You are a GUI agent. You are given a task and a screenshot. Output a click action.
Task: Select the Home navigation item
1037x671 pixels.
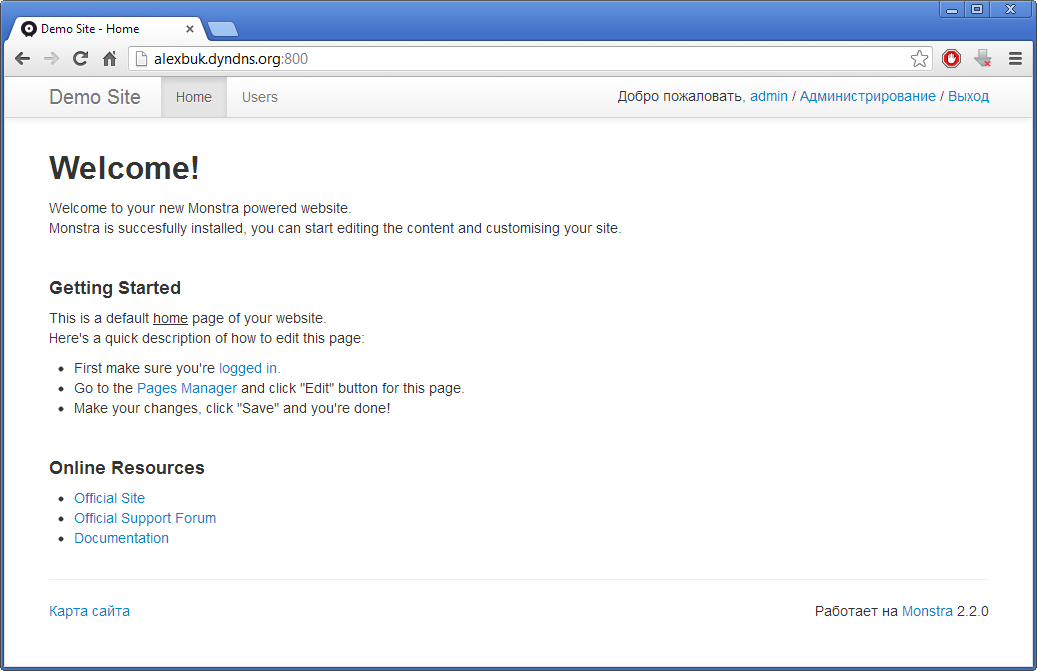[194, 97]
